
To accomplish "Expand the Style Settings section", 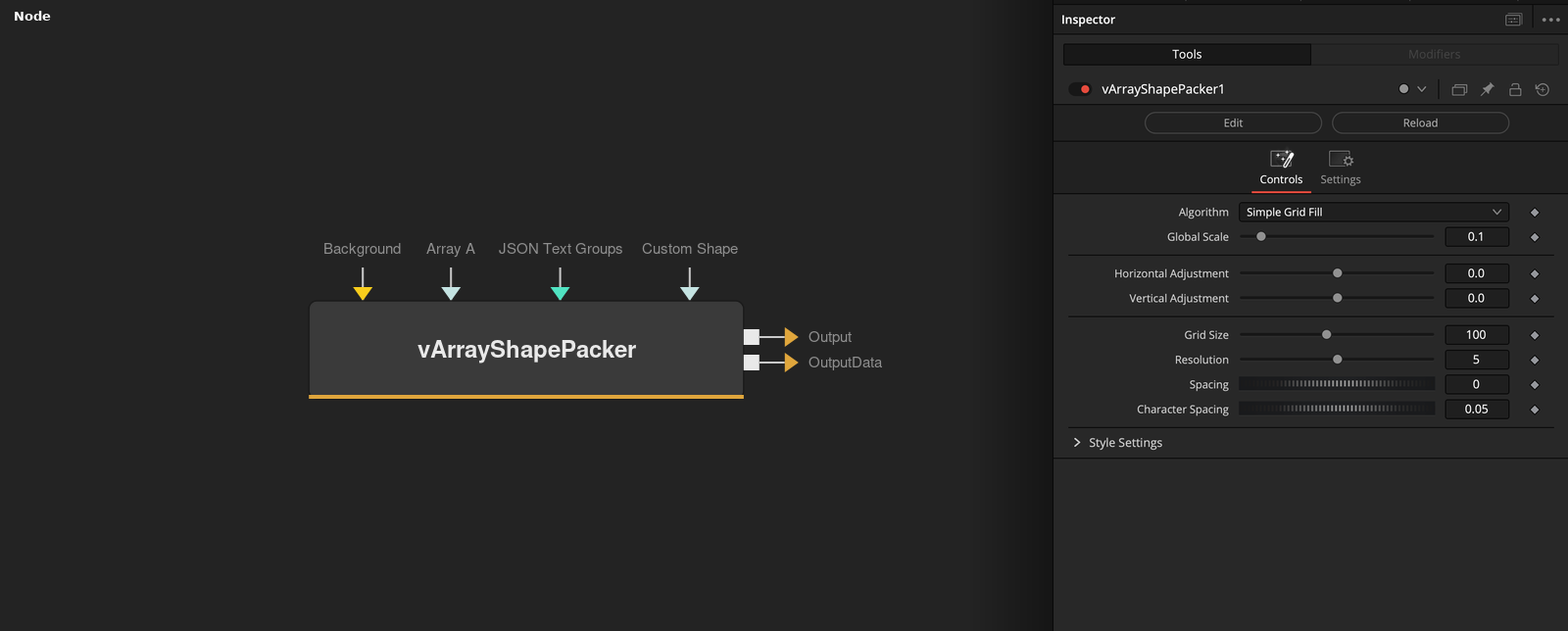I will 1077,443.
